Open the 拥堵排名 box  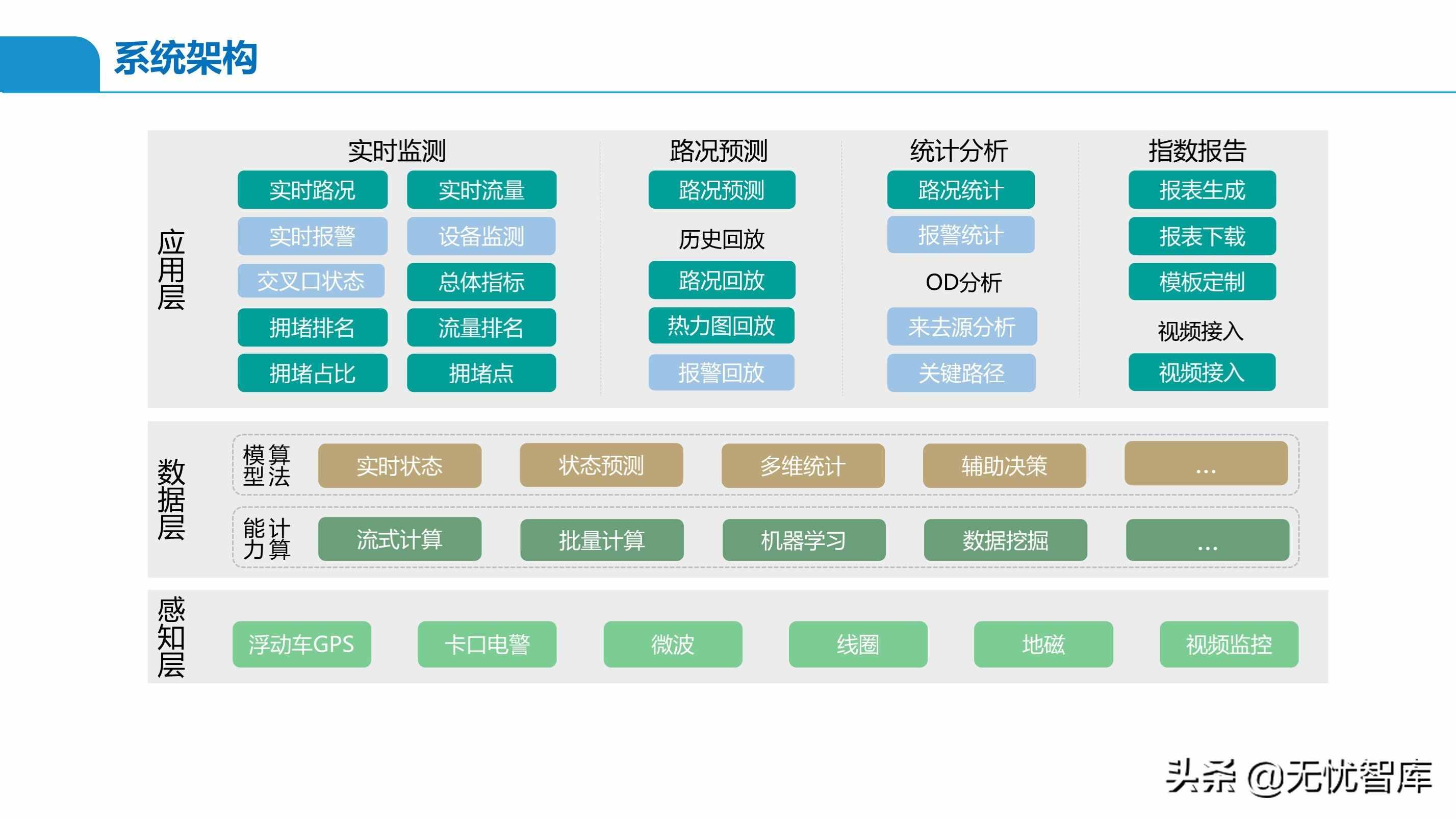(313, 328)
